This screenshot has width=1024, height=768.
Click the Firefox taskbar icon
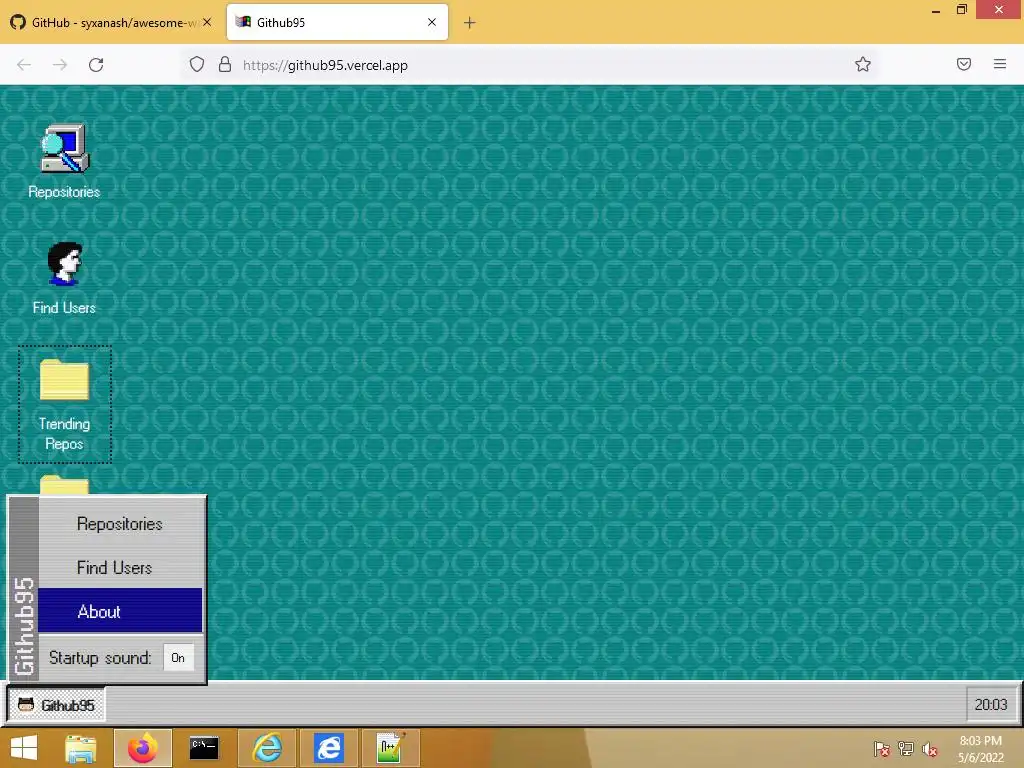coord(143,748)
